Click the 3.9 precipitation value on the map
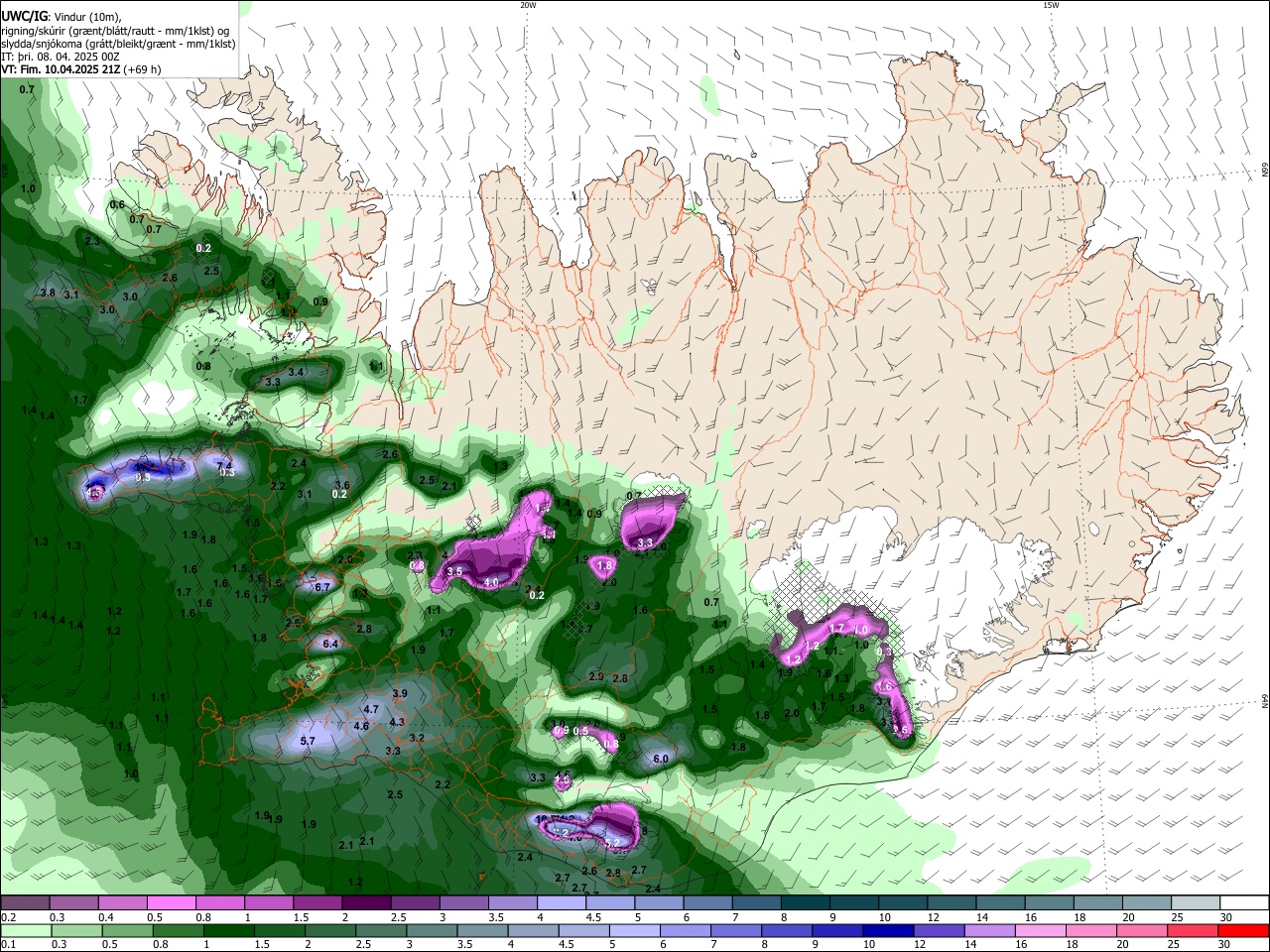The height and width of the screenshot is (952, 1270). 400,692
